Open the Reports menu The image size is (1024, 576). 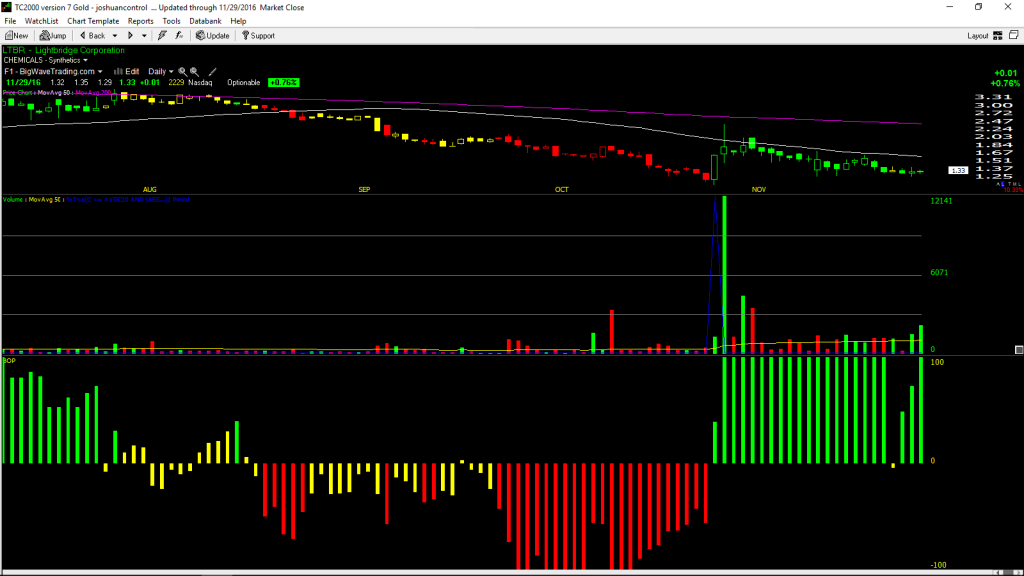point(140,21)
